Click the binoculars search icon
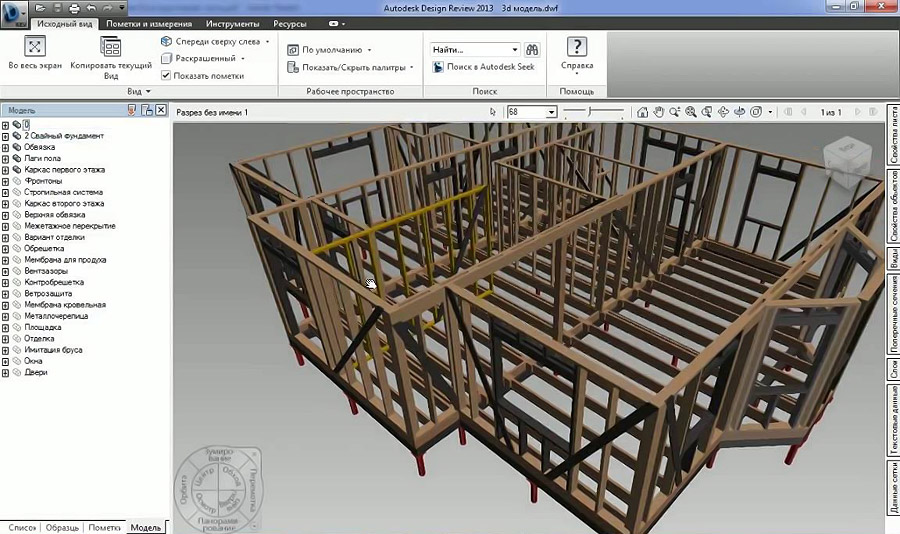900x534 pixels. click(x=533, y=49)
